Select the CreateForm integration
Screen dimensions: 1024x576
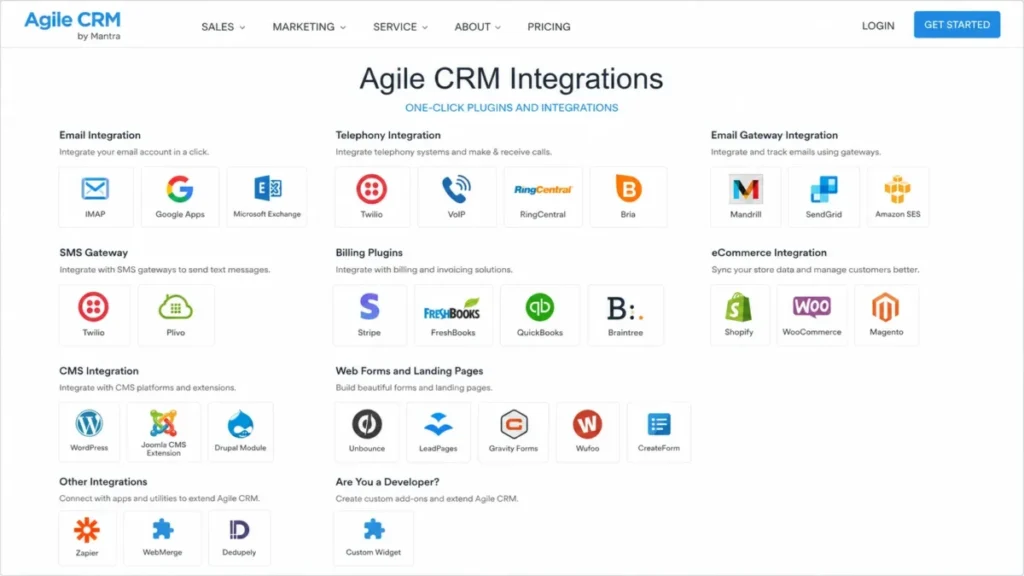pos(659,432)
